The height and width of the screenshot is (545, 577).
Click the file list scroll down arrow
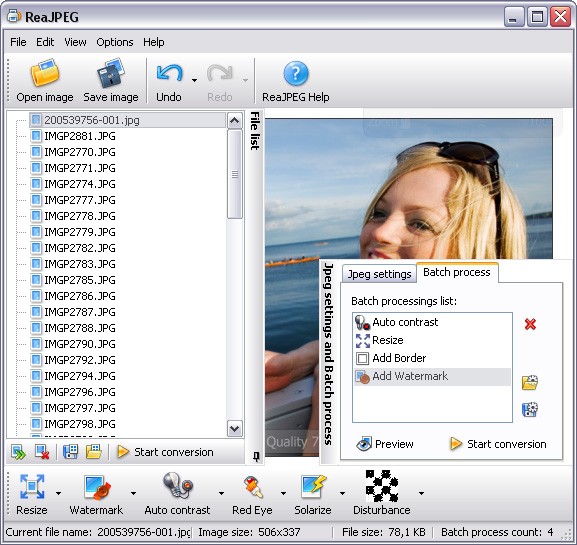click(235, 429)
